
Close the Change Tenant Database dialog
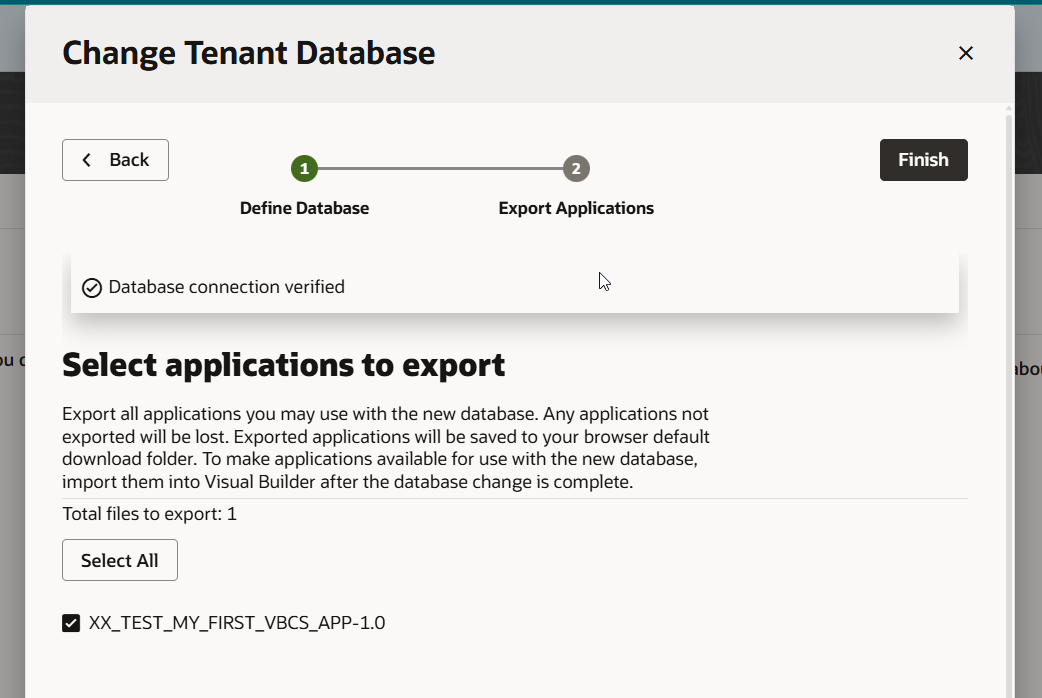tap(965, 53)
